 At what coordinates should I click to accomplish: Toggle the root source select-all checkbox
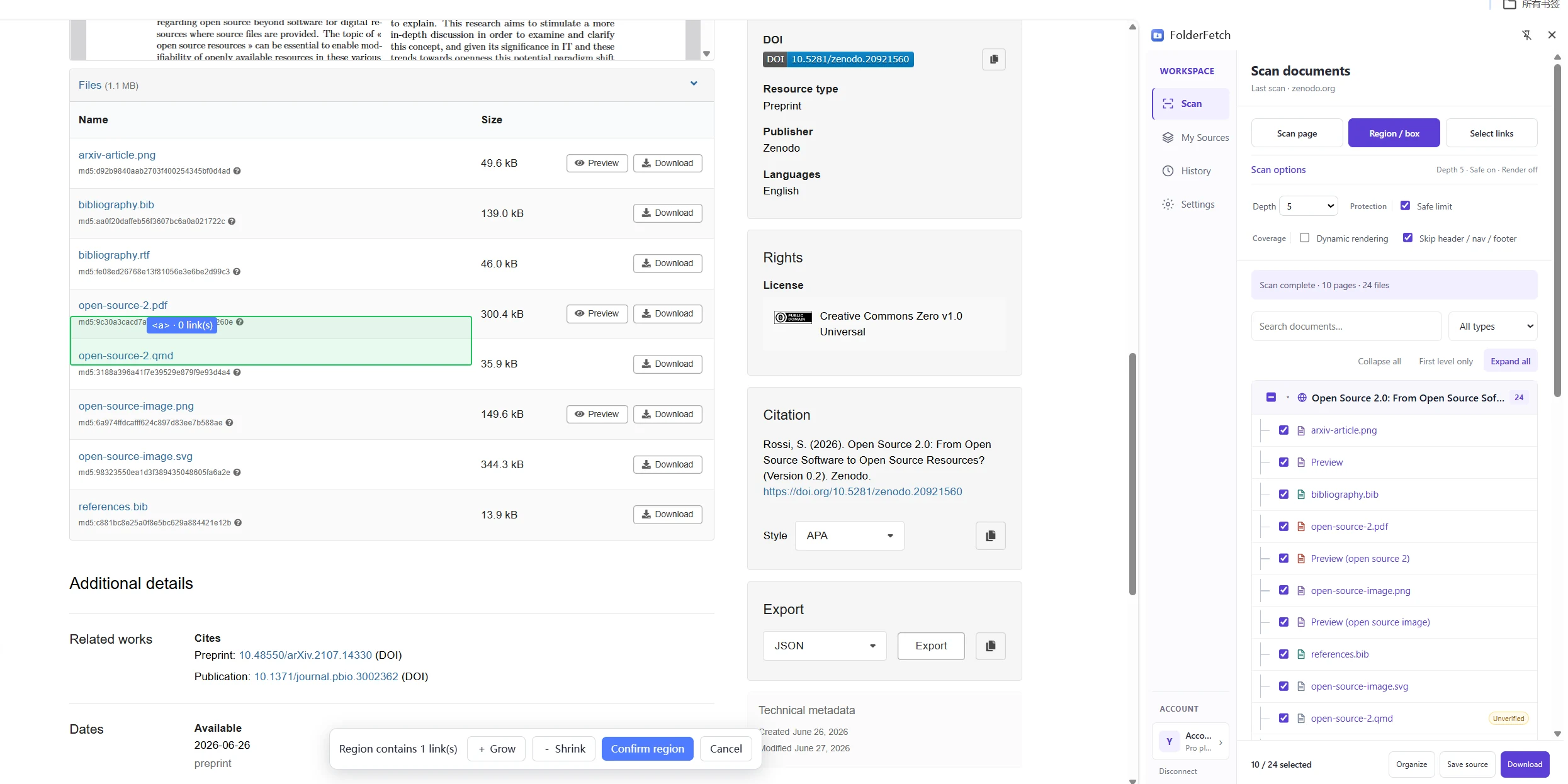click(1271, 398)
